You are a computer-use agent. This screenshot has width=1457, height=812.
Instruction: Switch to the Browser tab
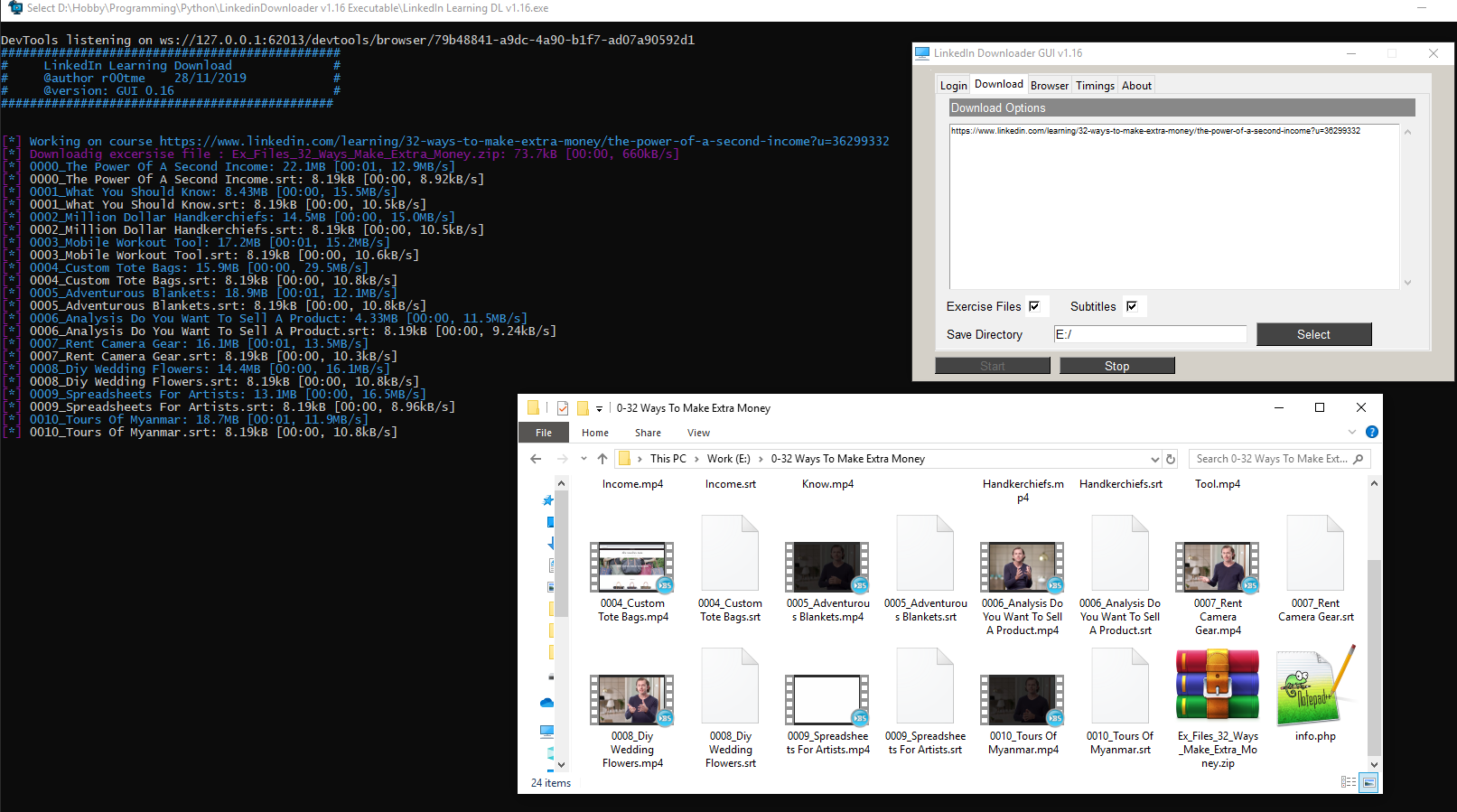click(1050, 86)
